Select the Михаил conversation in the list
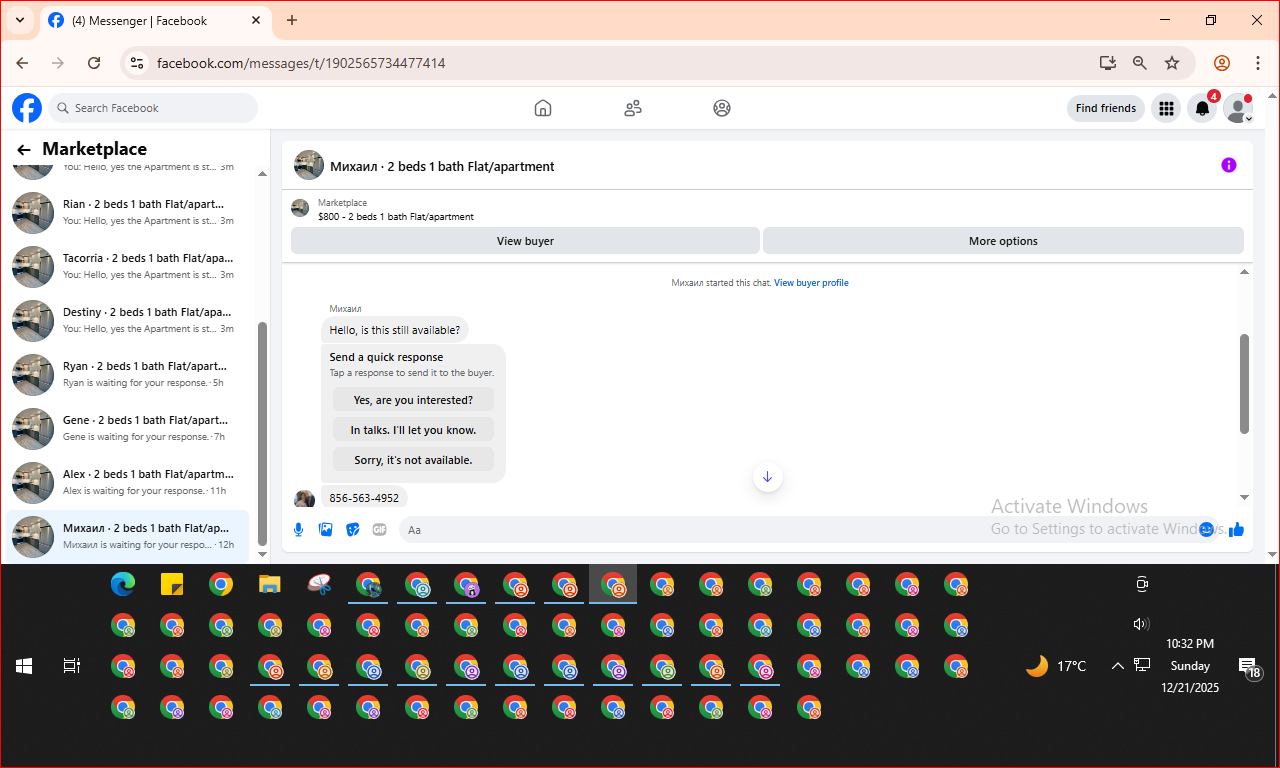1280x768 pixels. 128,536
